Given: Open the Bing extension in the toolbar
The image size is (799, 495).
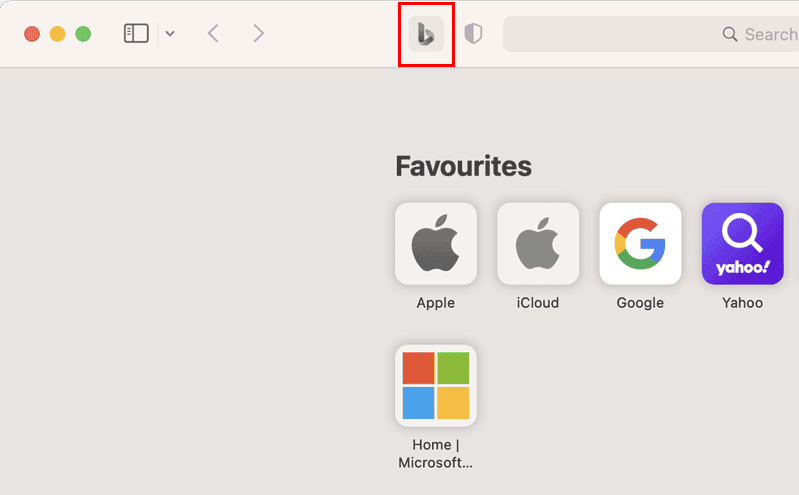Looking at the screenshot, I should coord(426,34).
